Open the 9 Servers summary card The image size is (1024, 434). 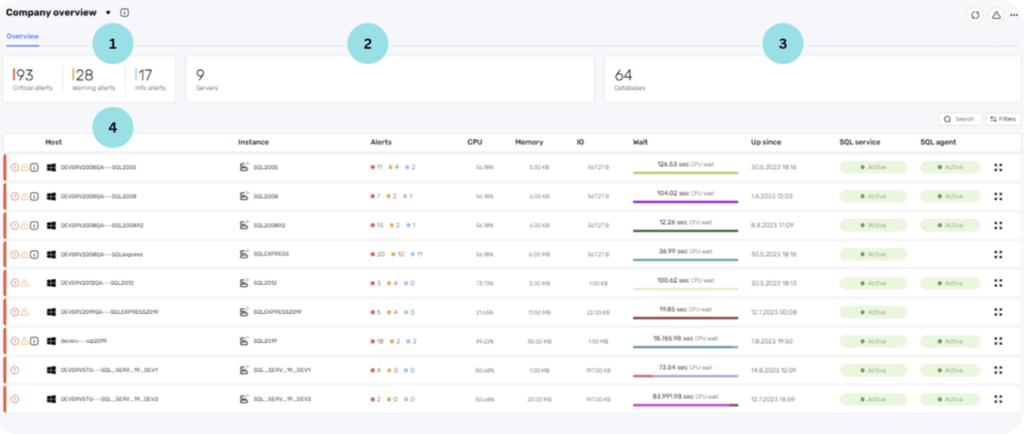pyautogui.click(x=390, y=79)
